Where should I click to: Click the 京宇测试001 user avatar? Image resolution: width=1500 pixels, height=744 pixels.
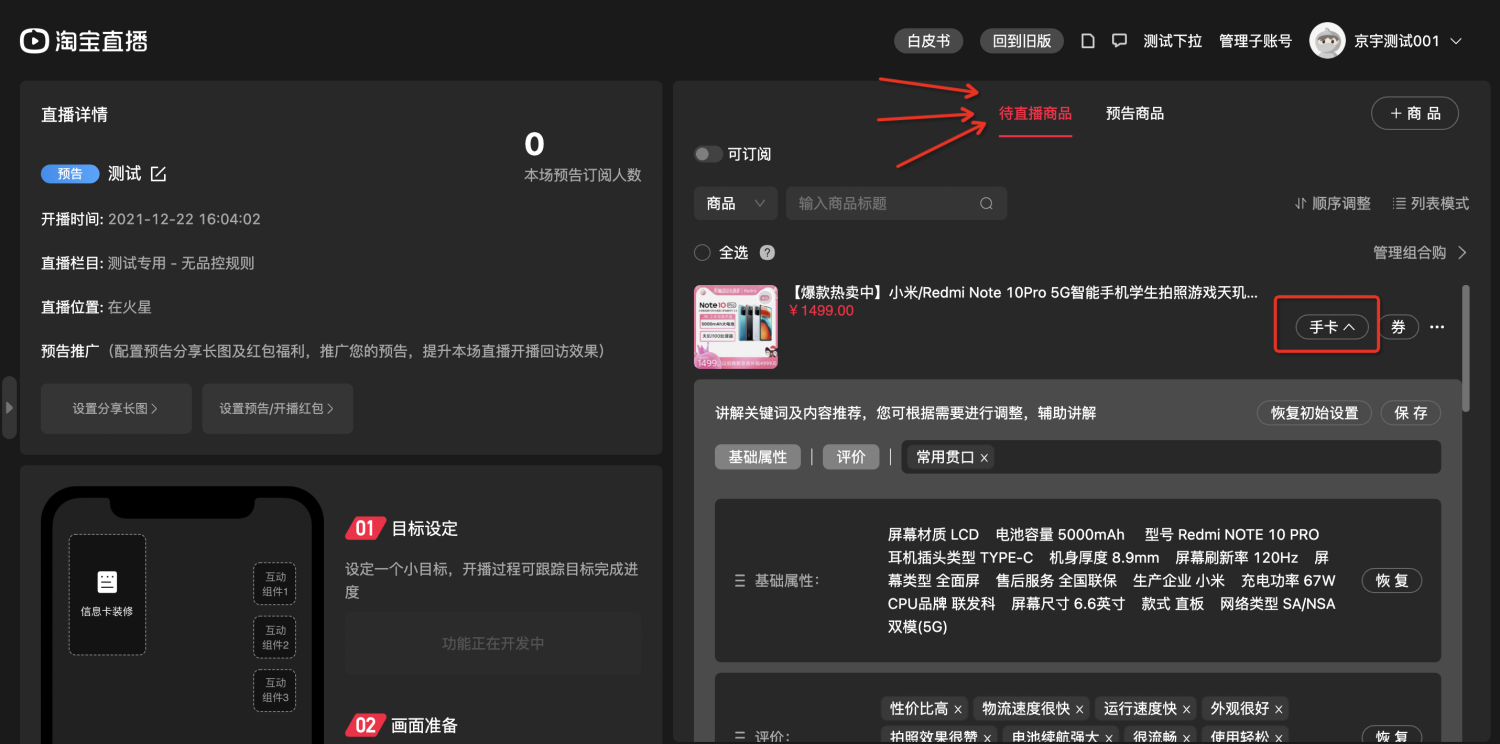point(1327,41)
